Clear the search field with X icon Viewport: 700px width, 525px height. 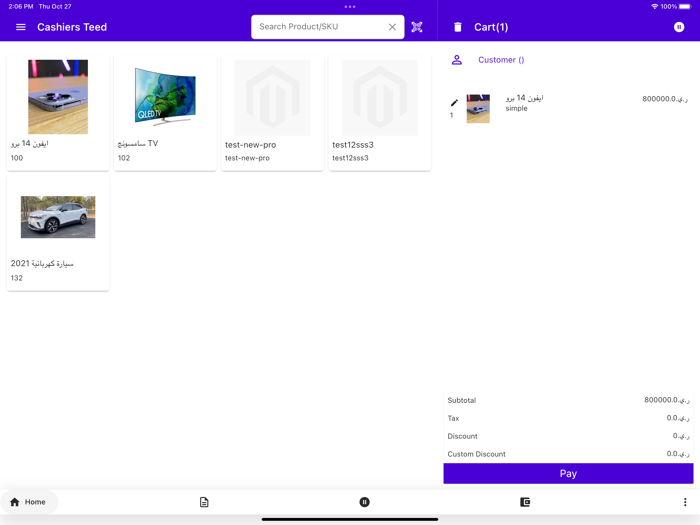[x=392, y=27]
